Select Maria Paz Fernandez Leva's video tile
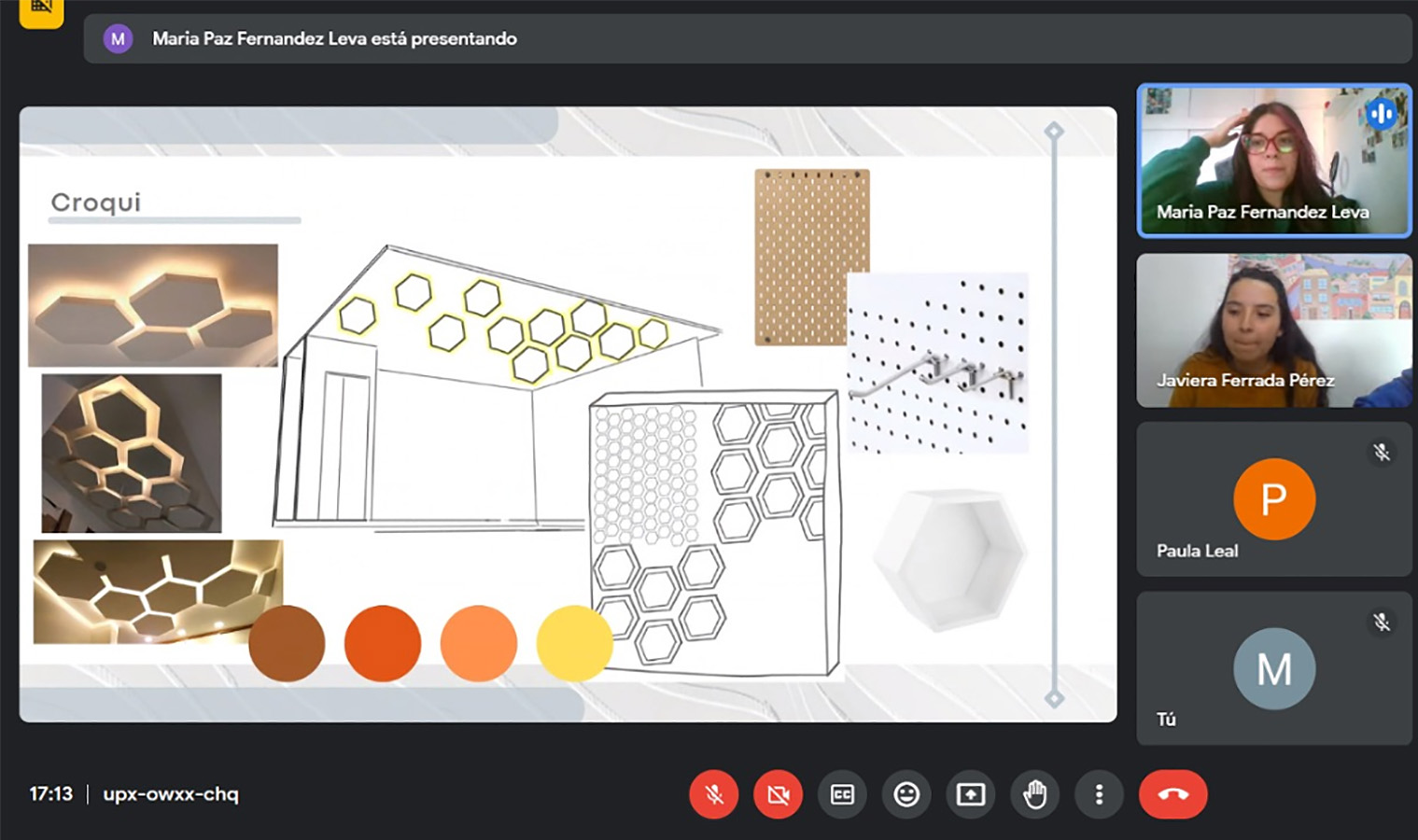The height and width of the screenshot is (840, 1418). (x=1273, y=161)
